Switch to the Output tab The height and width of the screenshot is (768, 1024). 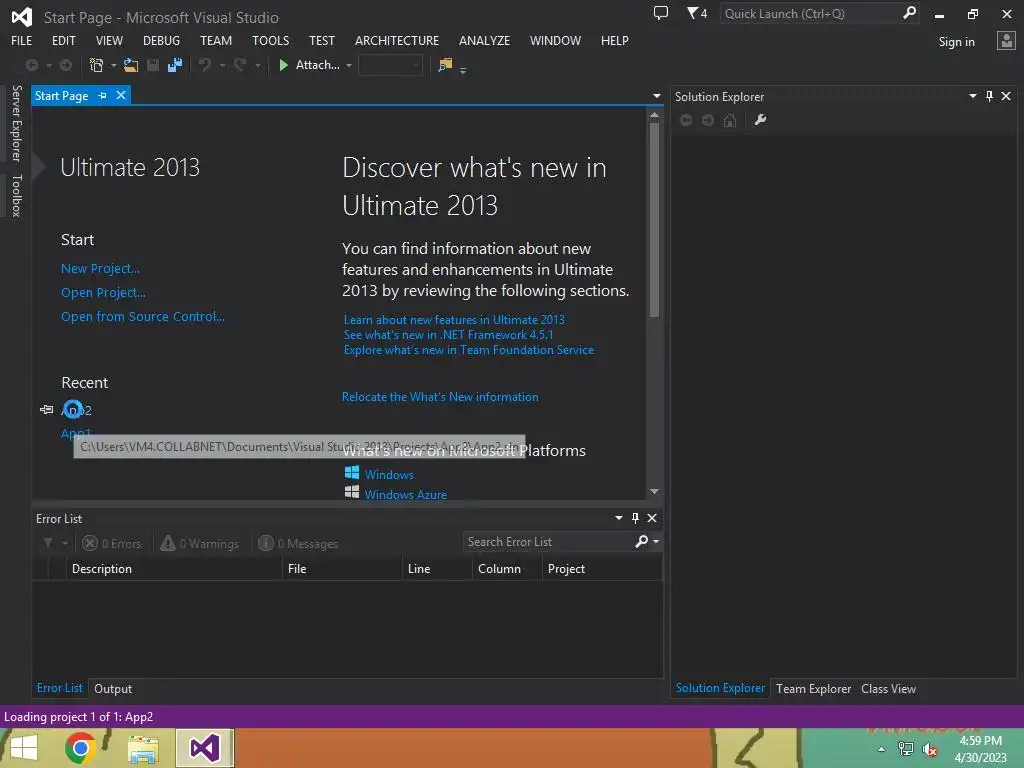click(113, 688)
